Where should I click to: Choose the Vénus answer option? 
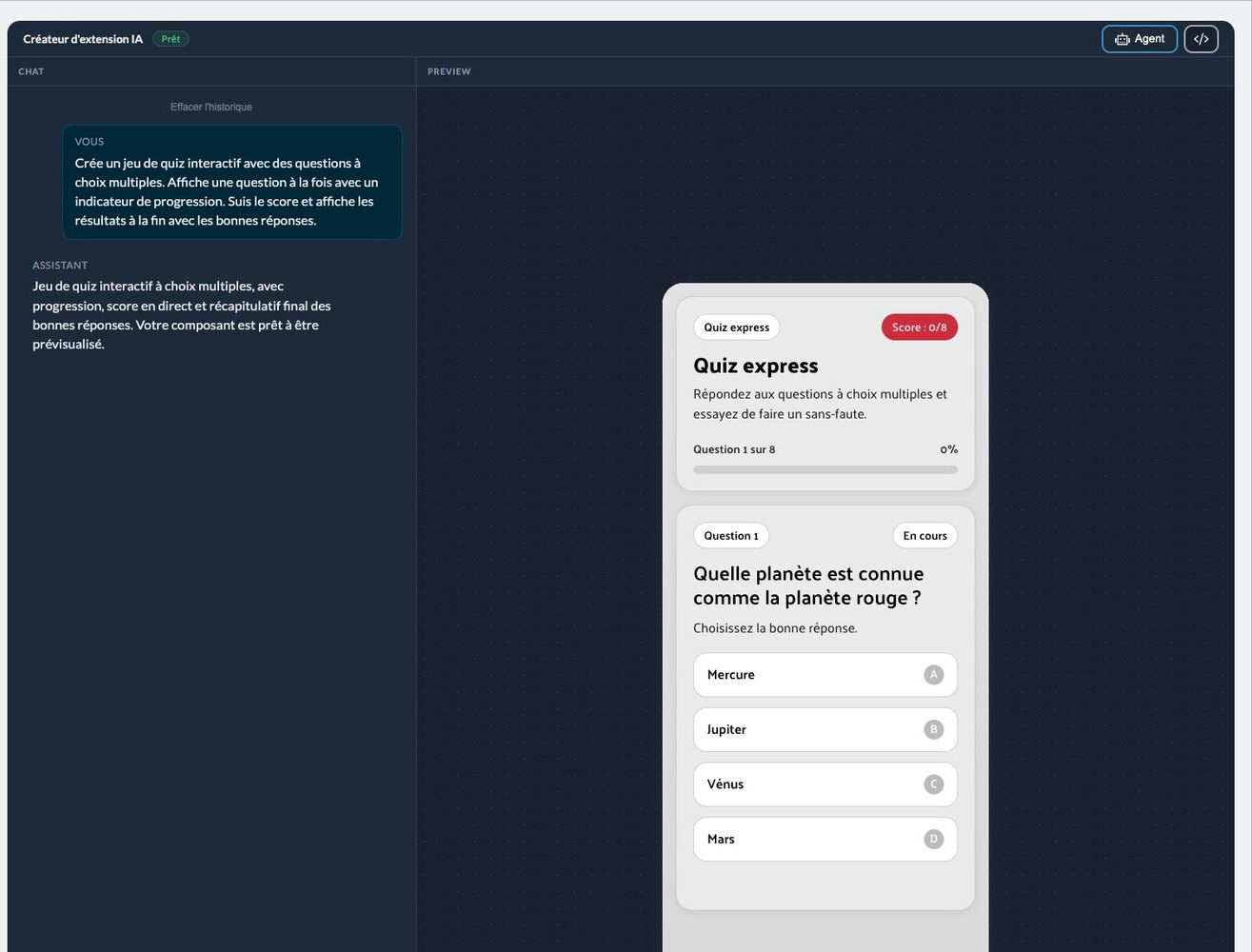coord(825,784)
